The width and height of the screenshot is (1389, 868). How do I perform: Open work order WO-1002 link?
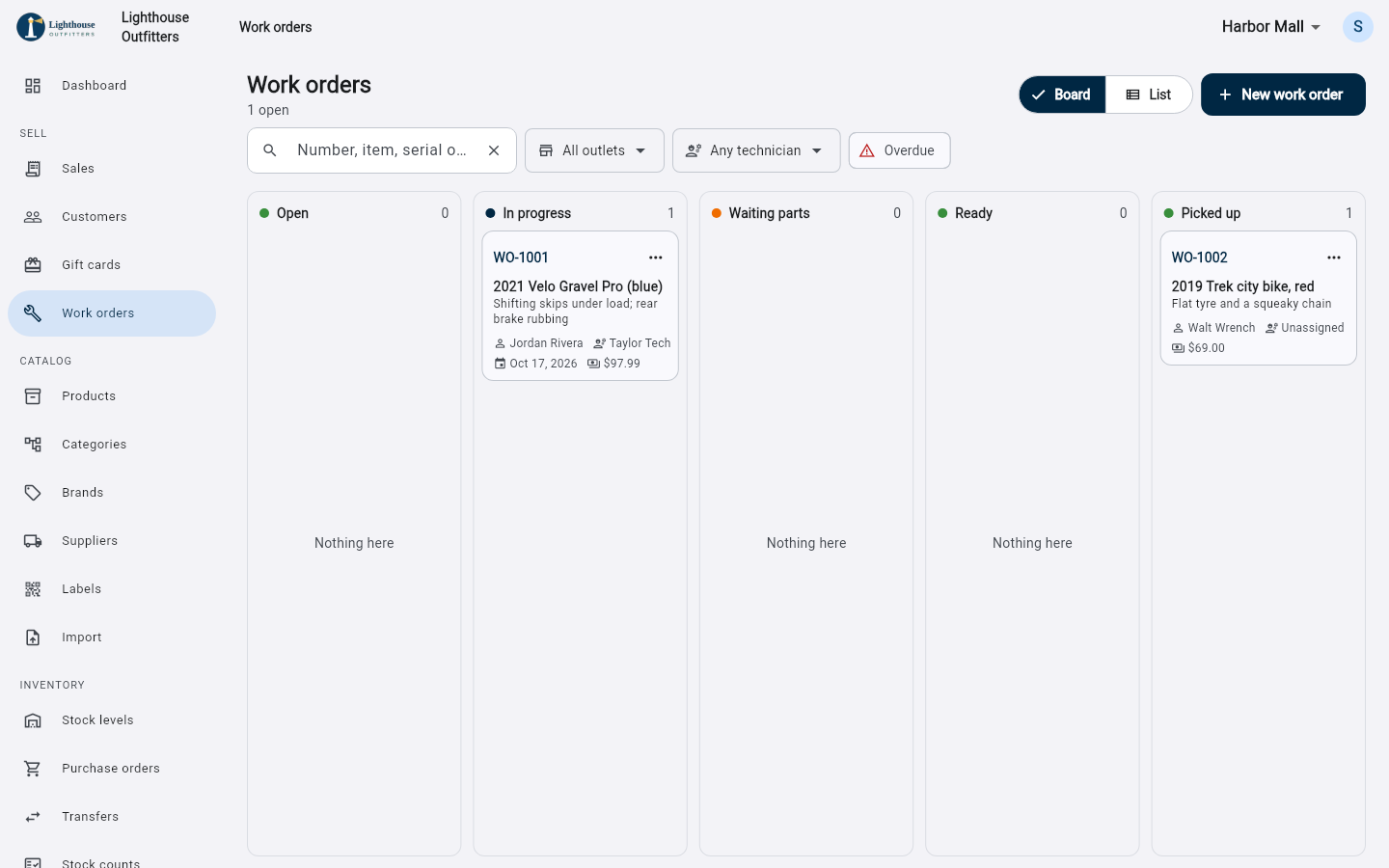coord(1199,258)
